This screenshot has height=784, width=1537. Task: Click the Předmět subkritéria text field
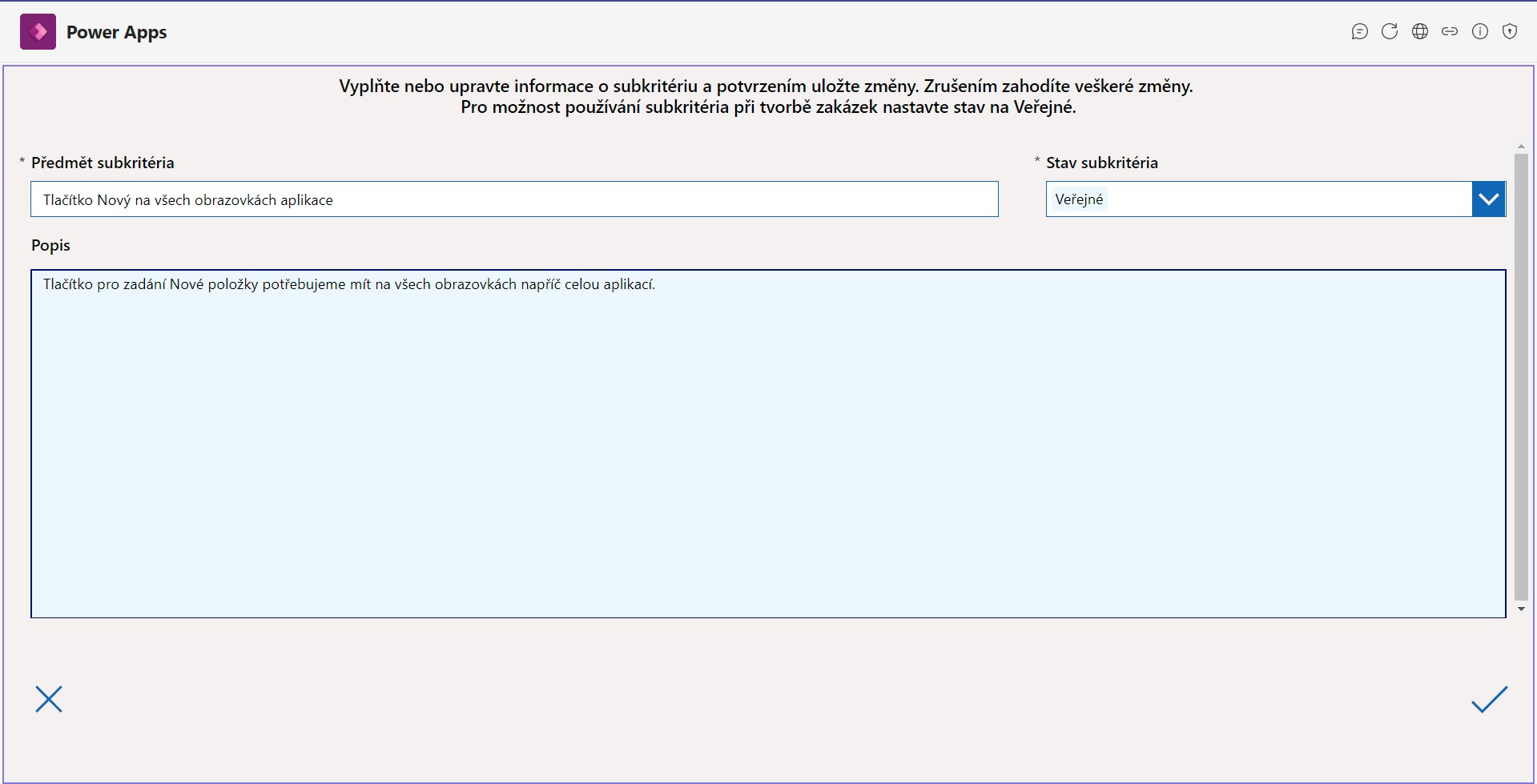tap(514, 199)
